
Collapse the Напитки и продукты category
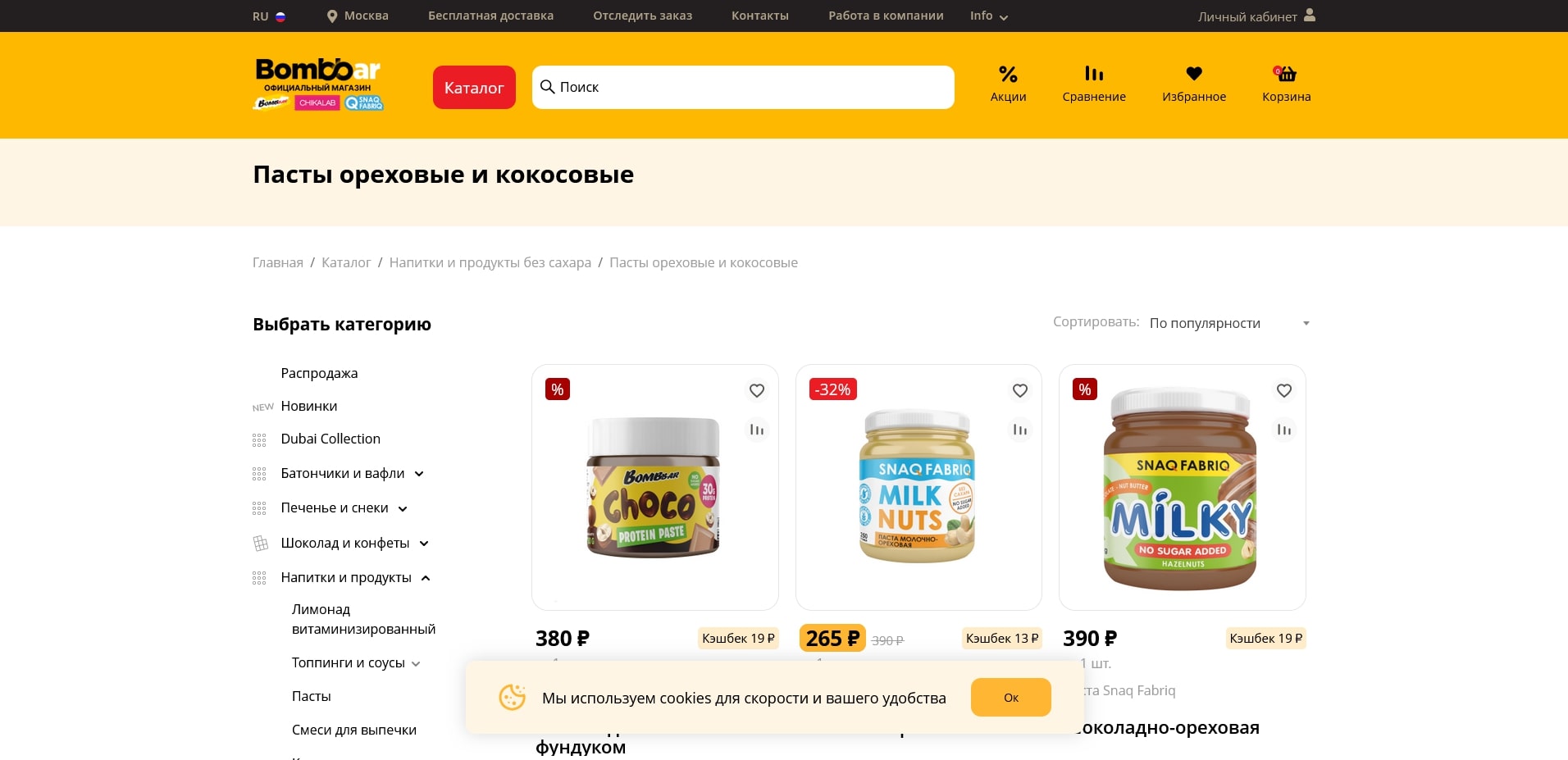tap(426, 578)
